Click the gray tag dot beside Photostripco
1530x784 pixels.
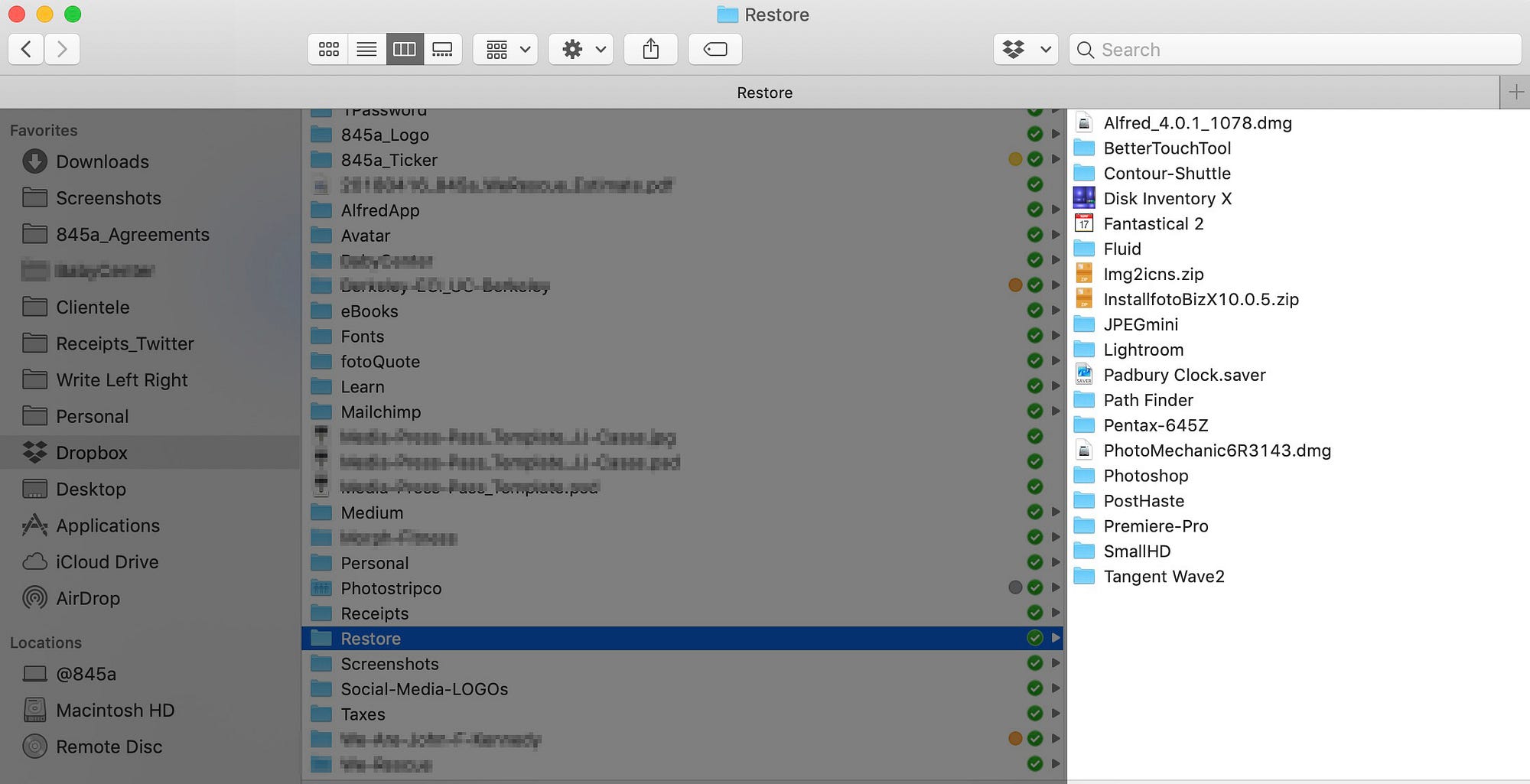point(1015,588)
